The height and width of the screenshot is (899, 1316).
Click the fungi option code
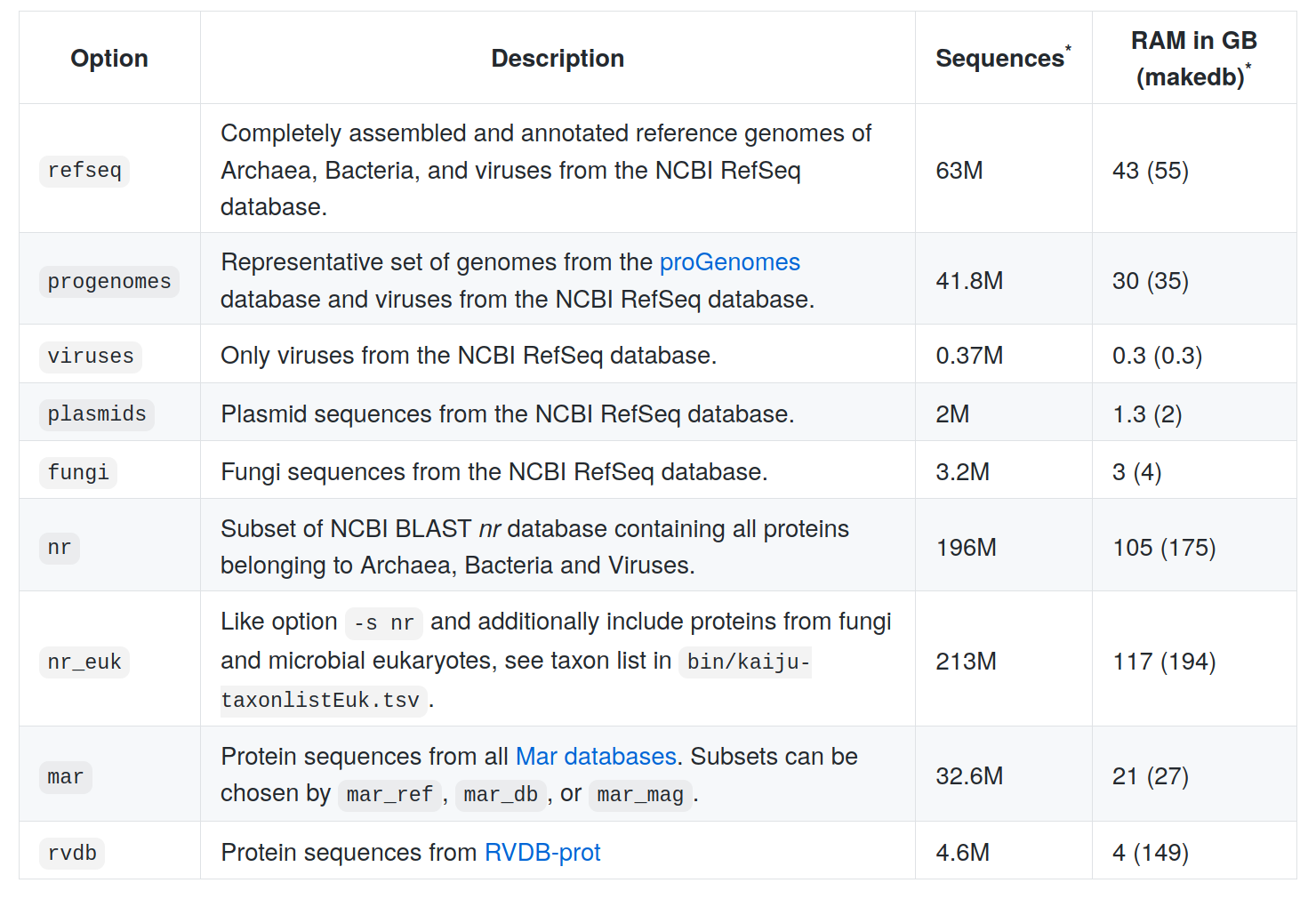(x=78, y=473)
